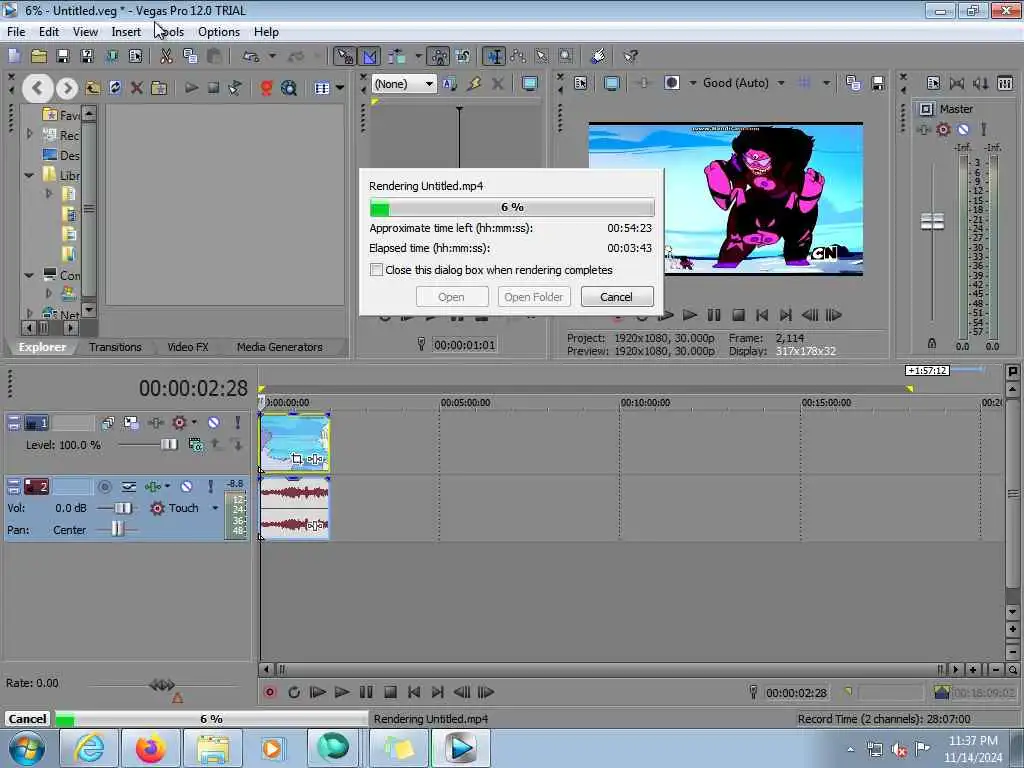Toggle solo on video track 1
The height and width of the screenshot is (768, 1024).
(x=238, y=423)
